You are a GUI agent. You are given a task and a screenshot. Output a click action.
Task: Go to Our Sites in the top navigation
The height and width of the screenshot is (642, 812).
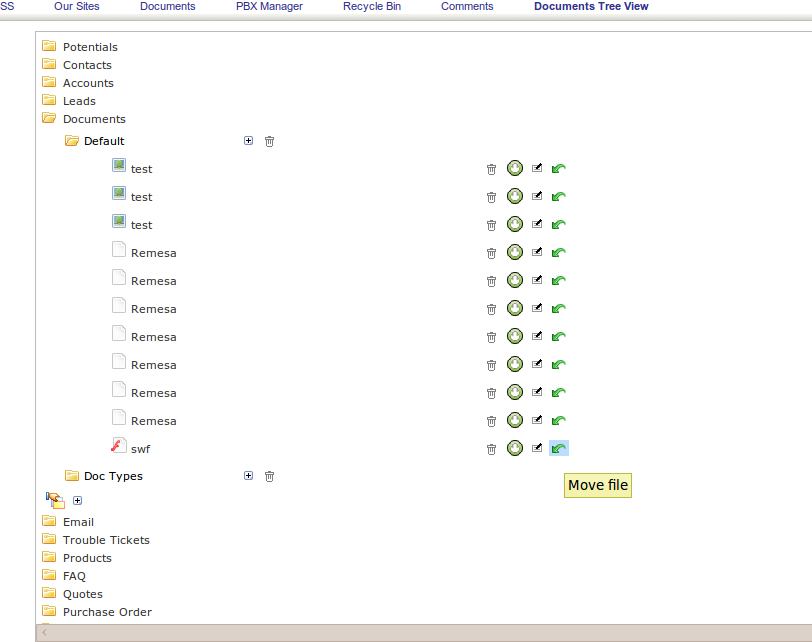pyautogui.click(x=77, y=7)
